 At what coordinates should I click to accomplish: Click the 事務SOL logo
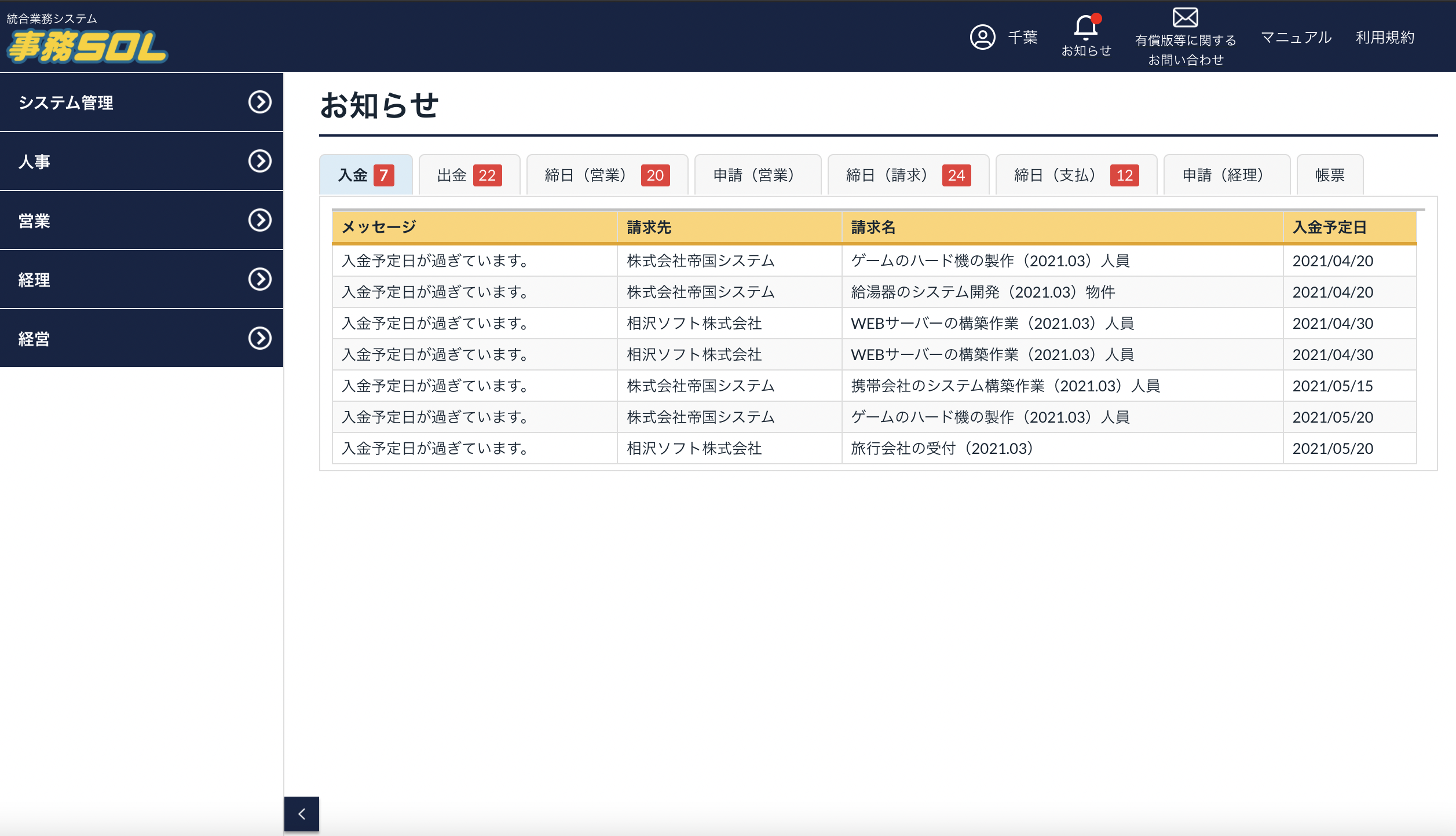pos(87,46)
